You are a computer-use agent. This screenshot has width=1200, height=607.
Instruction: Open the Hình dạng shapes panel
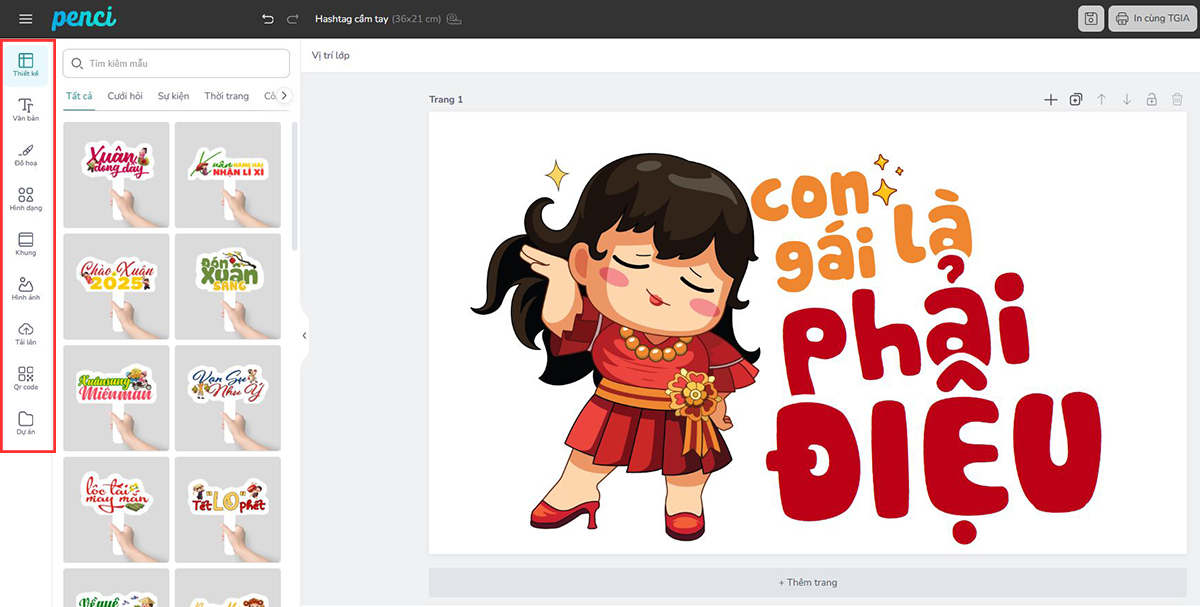click(26, 199)
